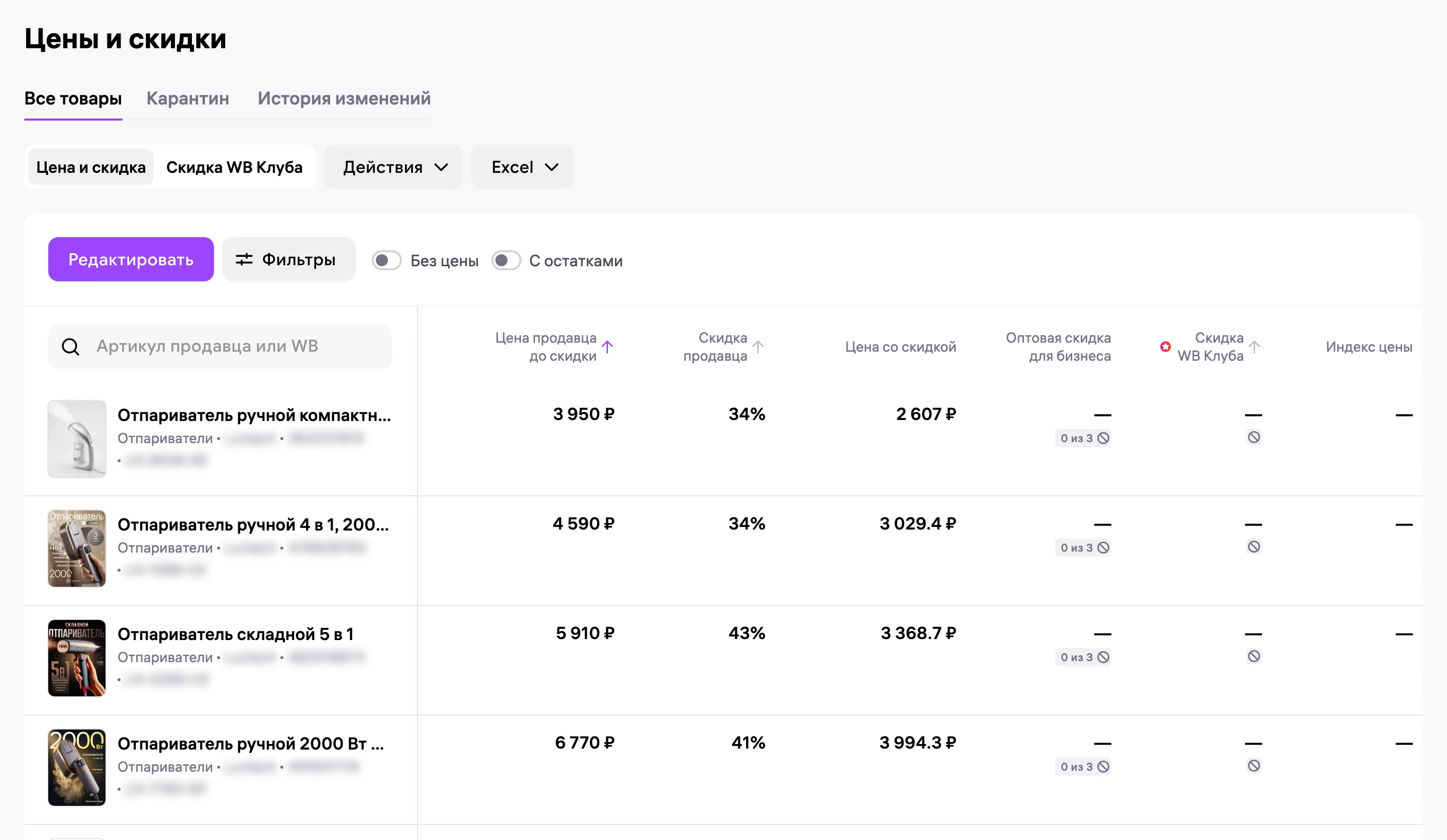
Task: Select the 'Скидка WB Клуба' mode
Action: pyautogui.click(x=234, y=167)
